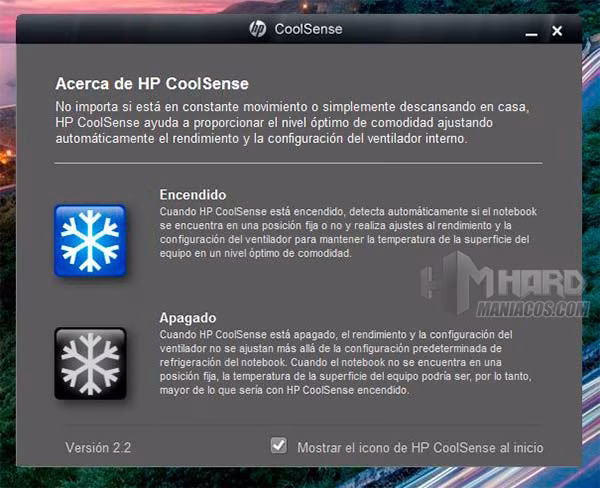
Task: Click the HP logo in the title bar
Action: [258, 29]
